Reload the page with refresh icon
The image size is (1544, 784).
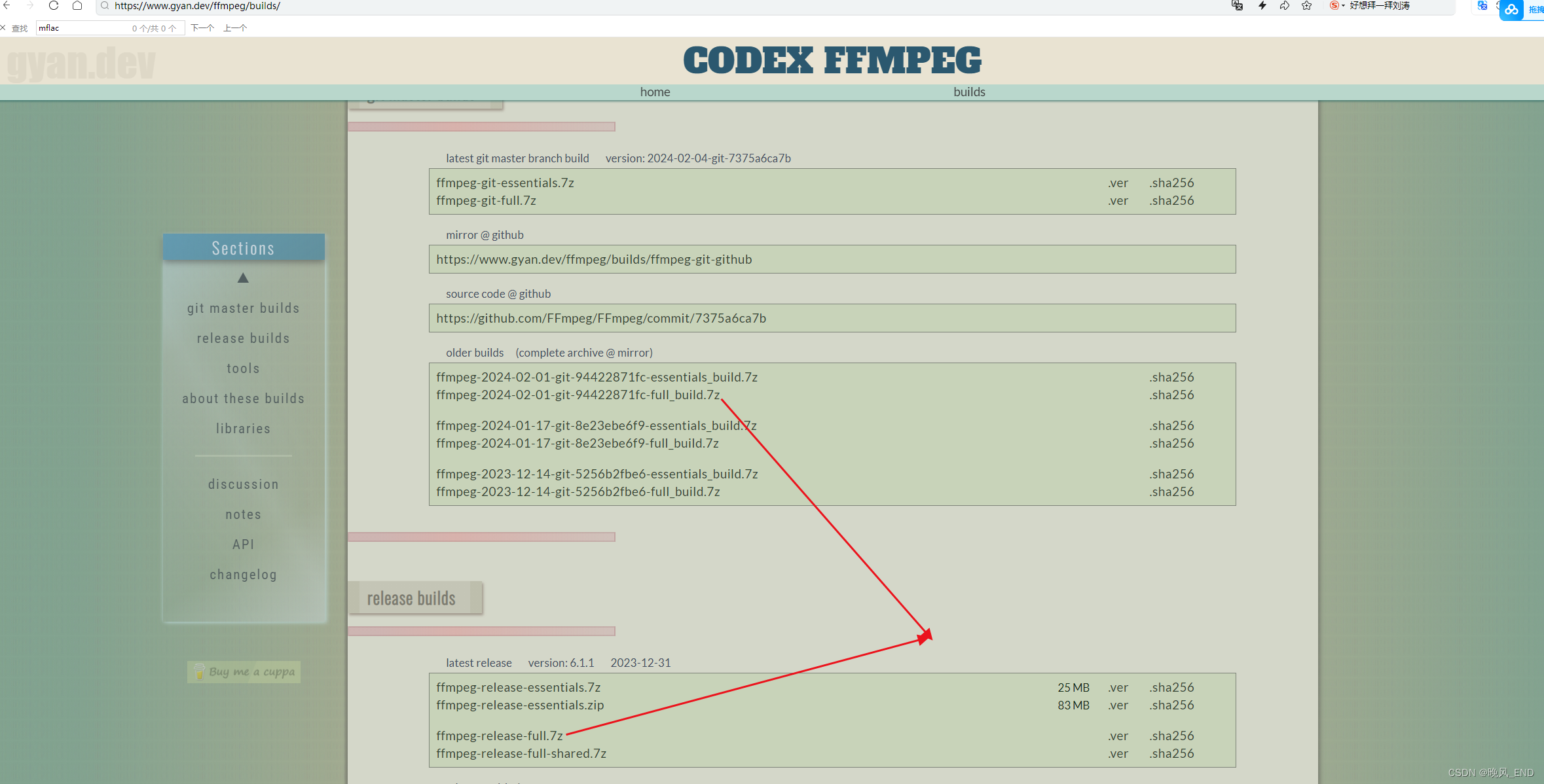click(x=54, y=5)
